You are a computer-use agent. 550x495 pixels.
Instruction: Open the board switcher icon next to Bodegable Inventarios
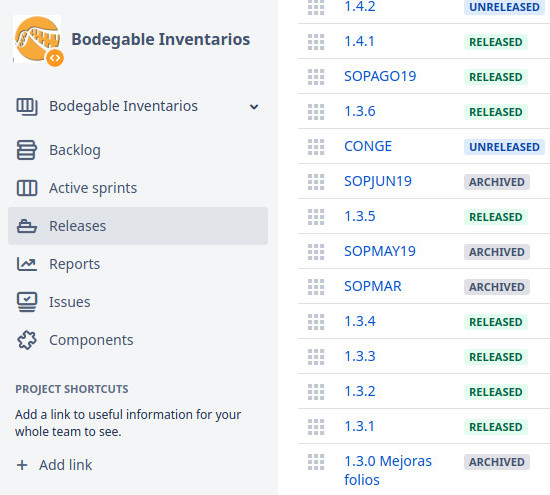click(27, 107)
